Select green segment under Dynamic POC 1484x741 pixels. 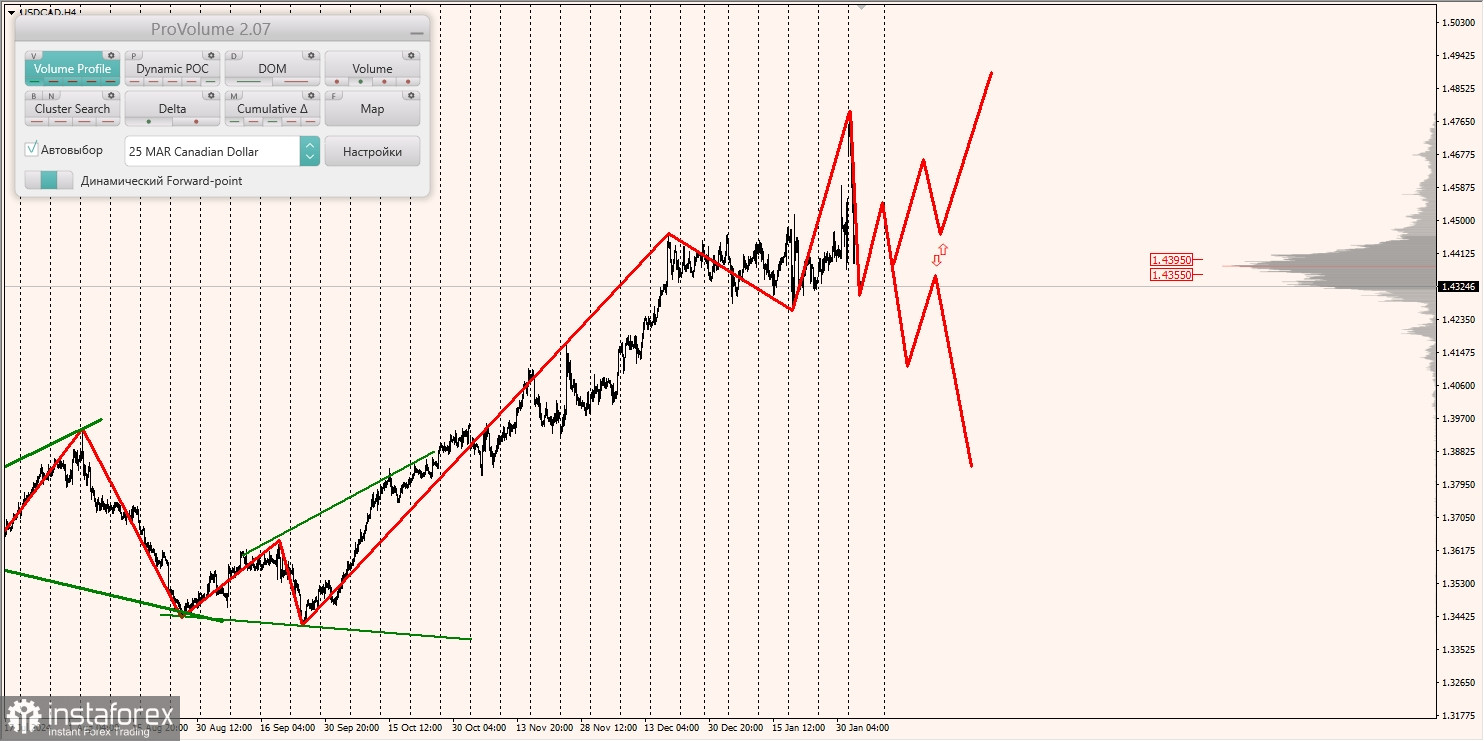point(210,82)
